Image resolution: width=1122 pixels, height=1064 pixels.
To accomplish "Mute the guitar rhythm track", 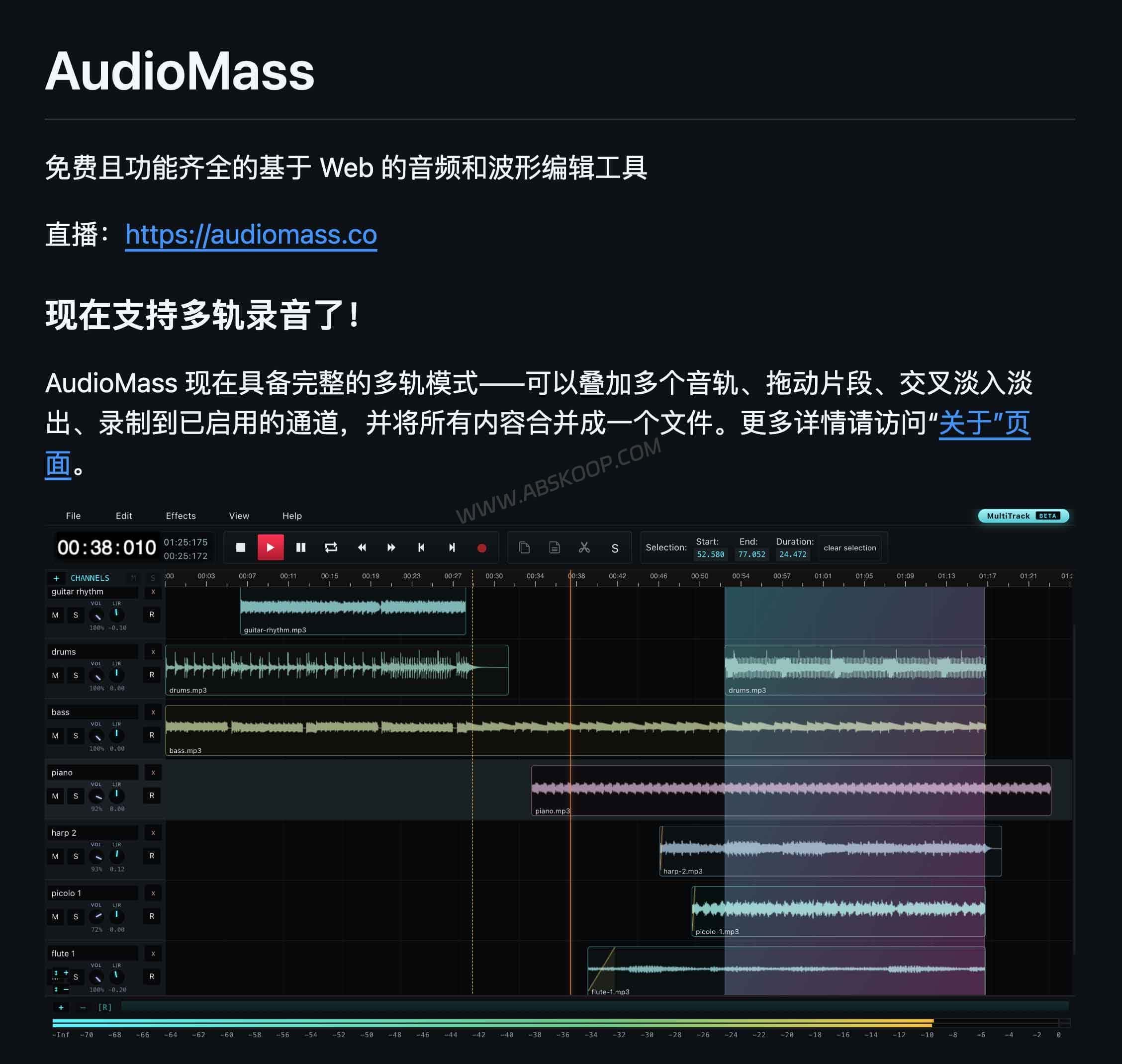I will 55,615.
